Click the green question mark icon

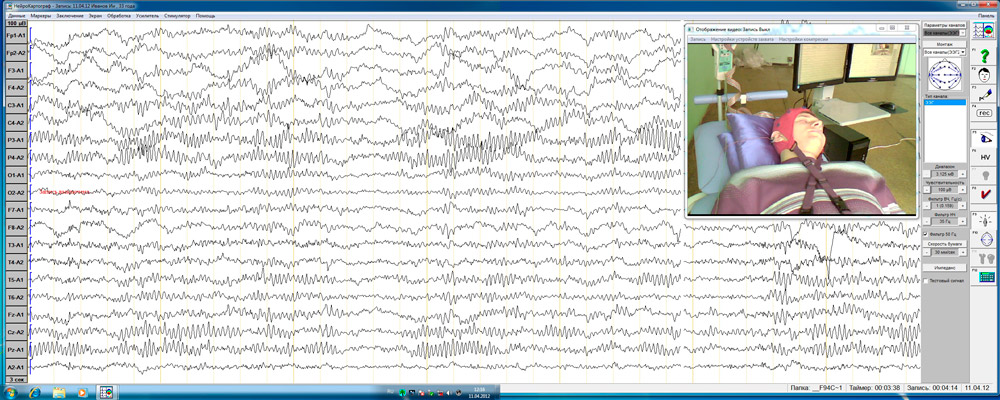tap(984, 58)
